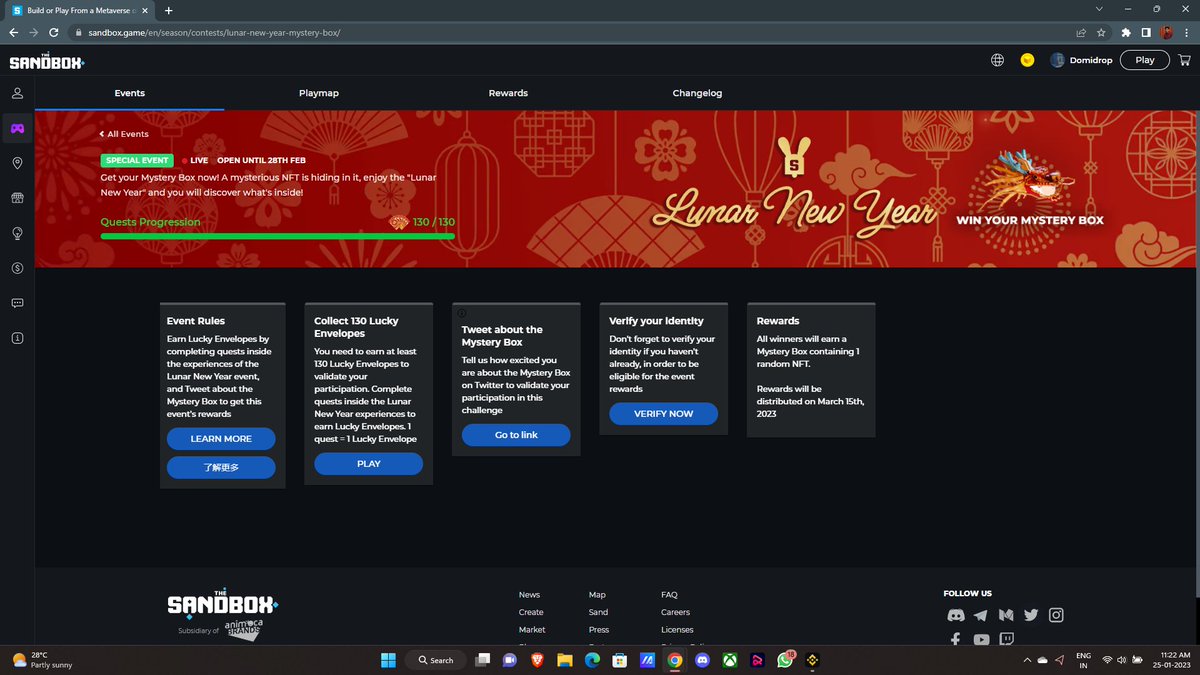Open the Press footer link
Screen dimensions: 1200x675
(x=599, y=630)
